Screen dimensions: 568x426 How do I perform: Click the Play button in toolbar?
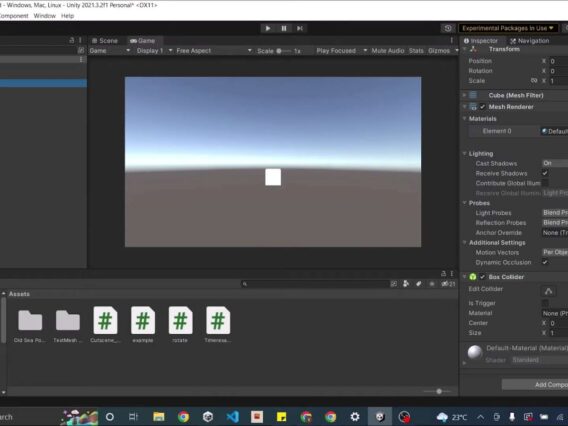[x=268, y=28]
